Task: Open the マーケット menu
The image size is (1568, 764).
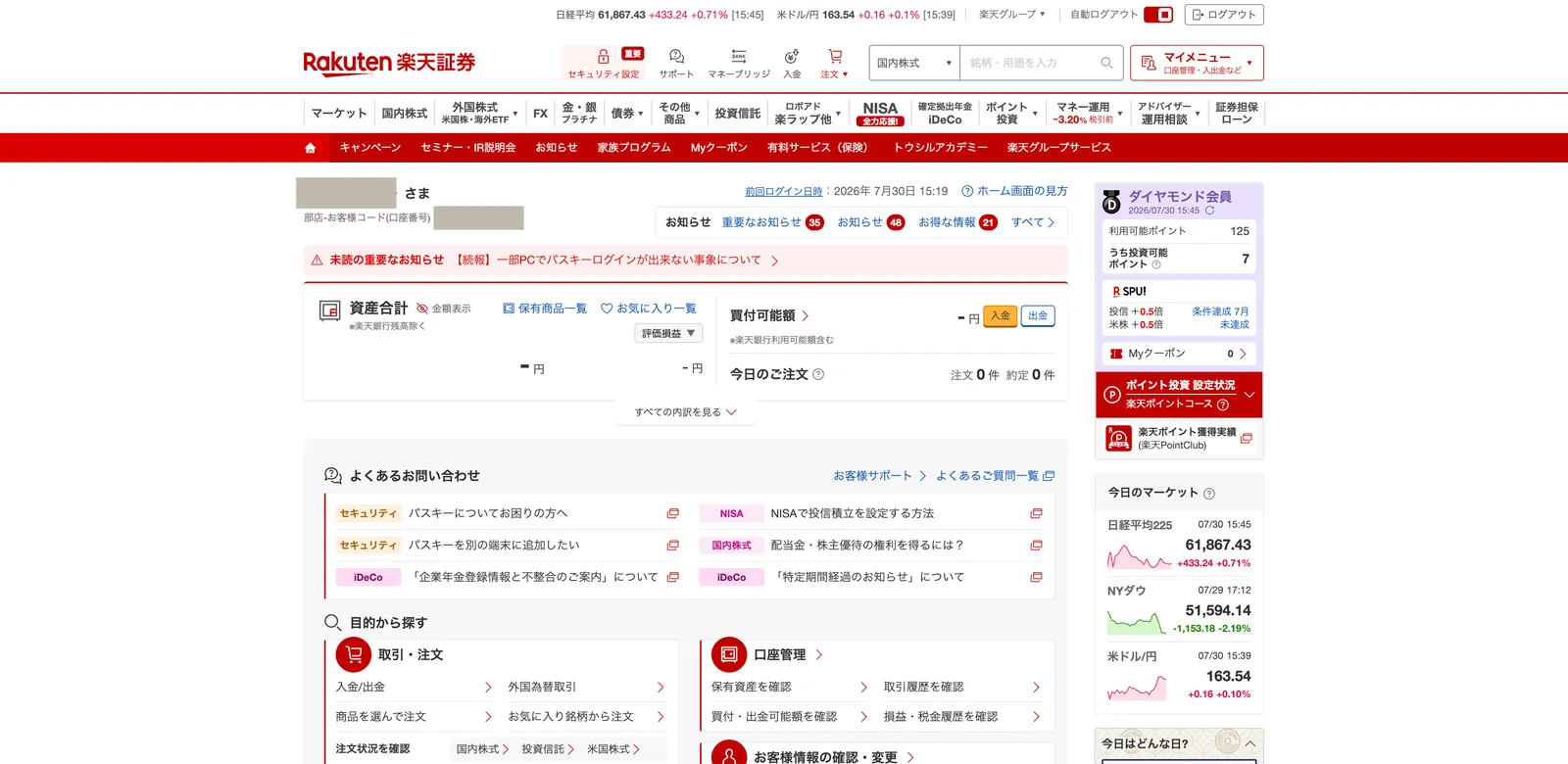Action: click(339, 114)
